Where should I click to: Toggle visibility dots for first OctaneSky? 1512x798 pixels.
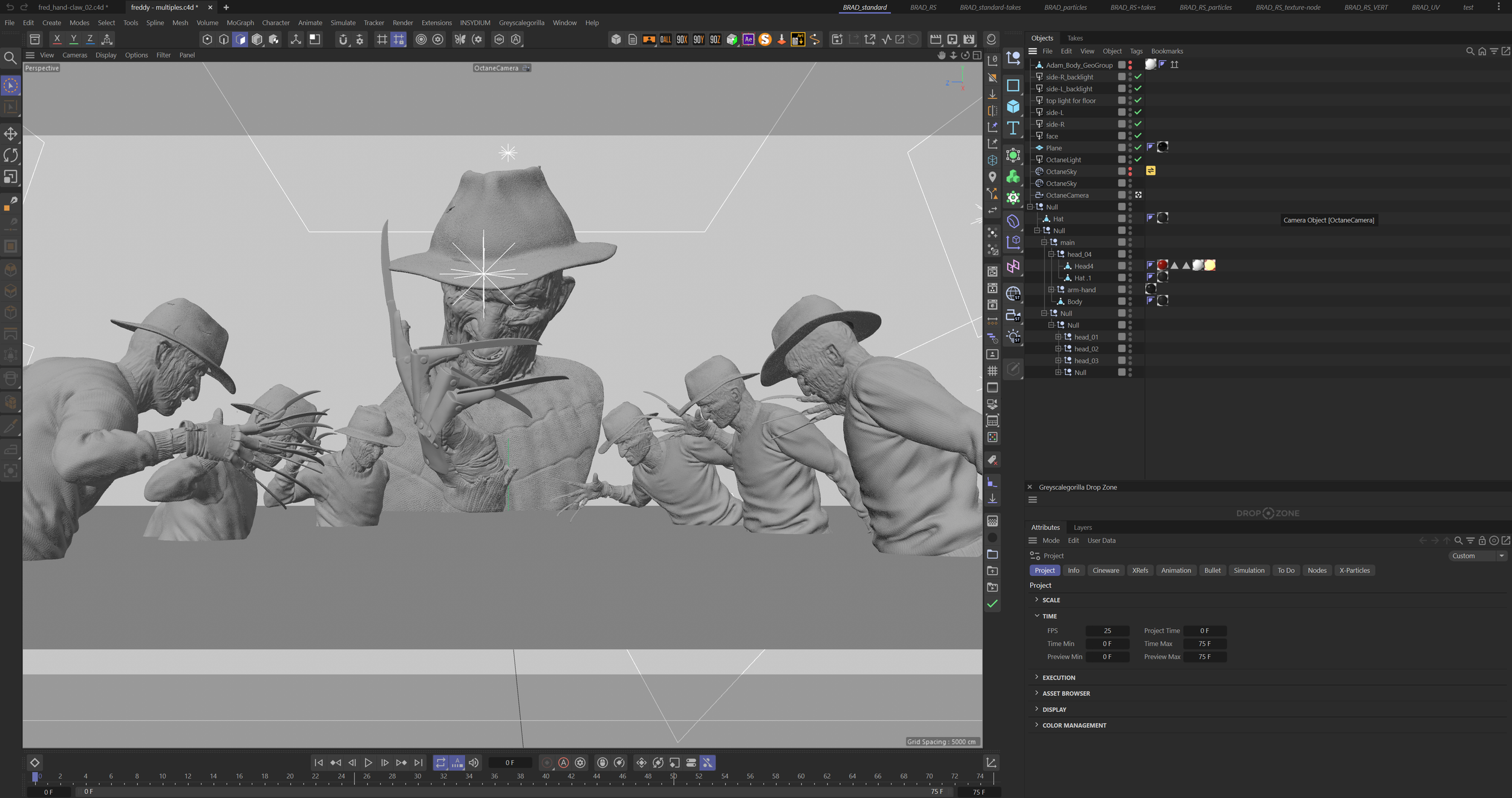click(1130, 171)
